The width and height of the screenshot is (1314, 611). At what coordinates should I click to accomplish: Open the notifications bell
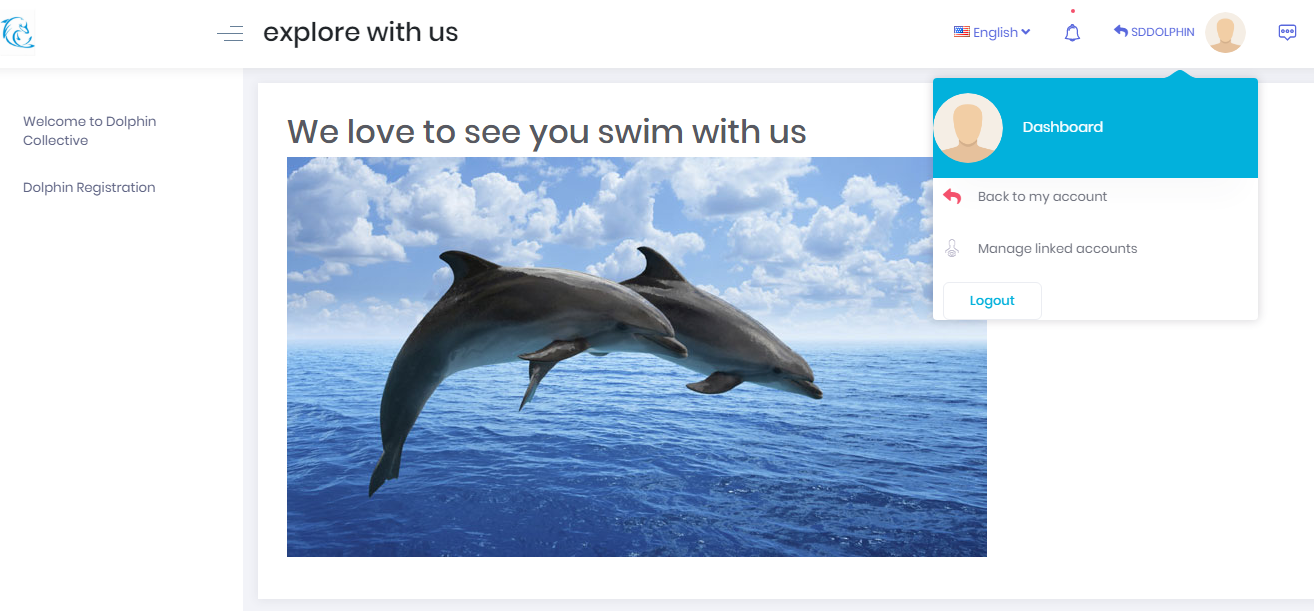point(1072,33)
